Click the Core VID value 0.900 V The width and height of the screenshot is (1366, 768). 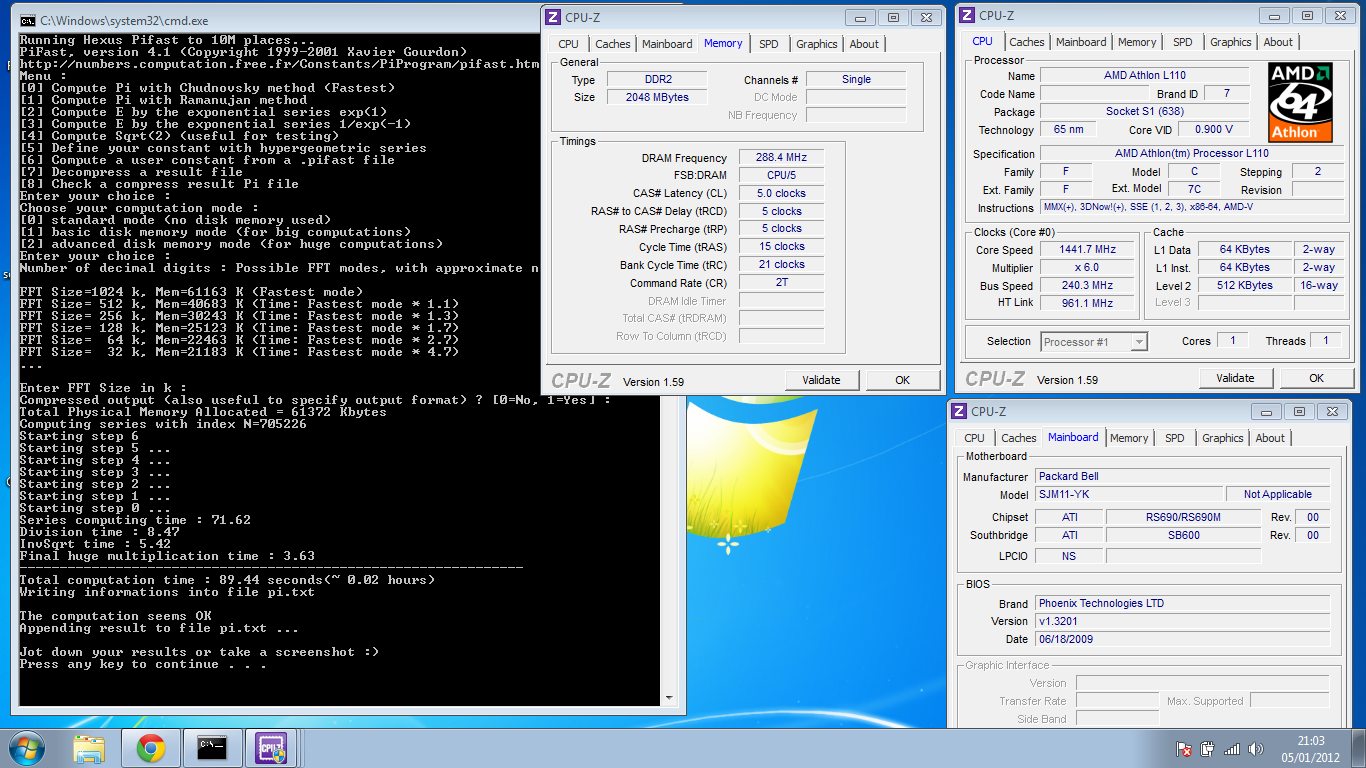1214,130
